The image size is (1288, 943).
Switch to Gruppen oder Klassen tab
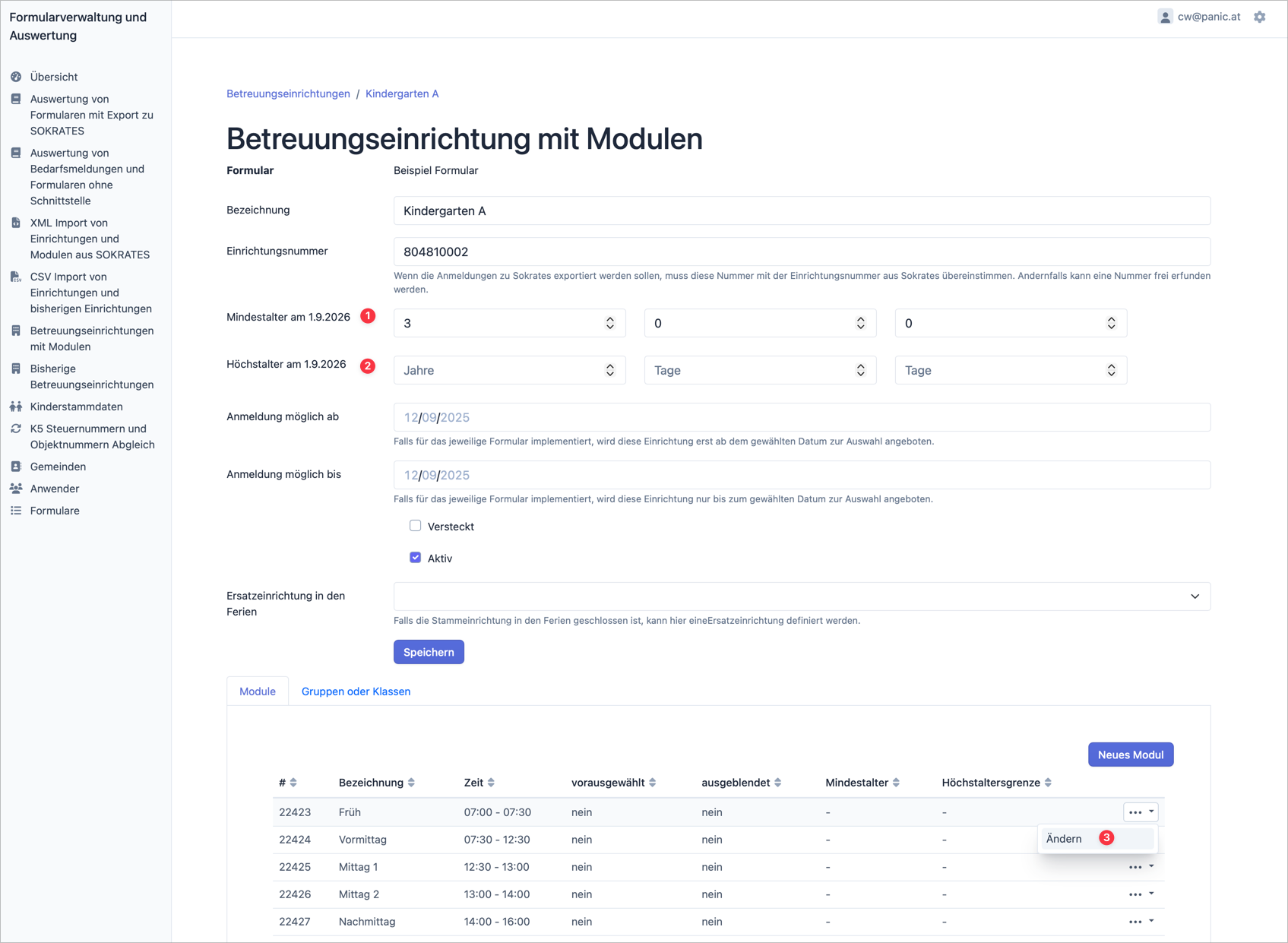coord(356,691)
